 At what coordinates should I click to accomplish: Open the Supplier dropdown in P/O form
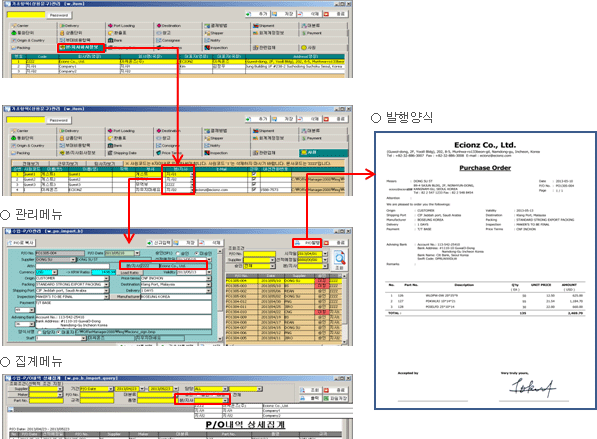point(73,260)
